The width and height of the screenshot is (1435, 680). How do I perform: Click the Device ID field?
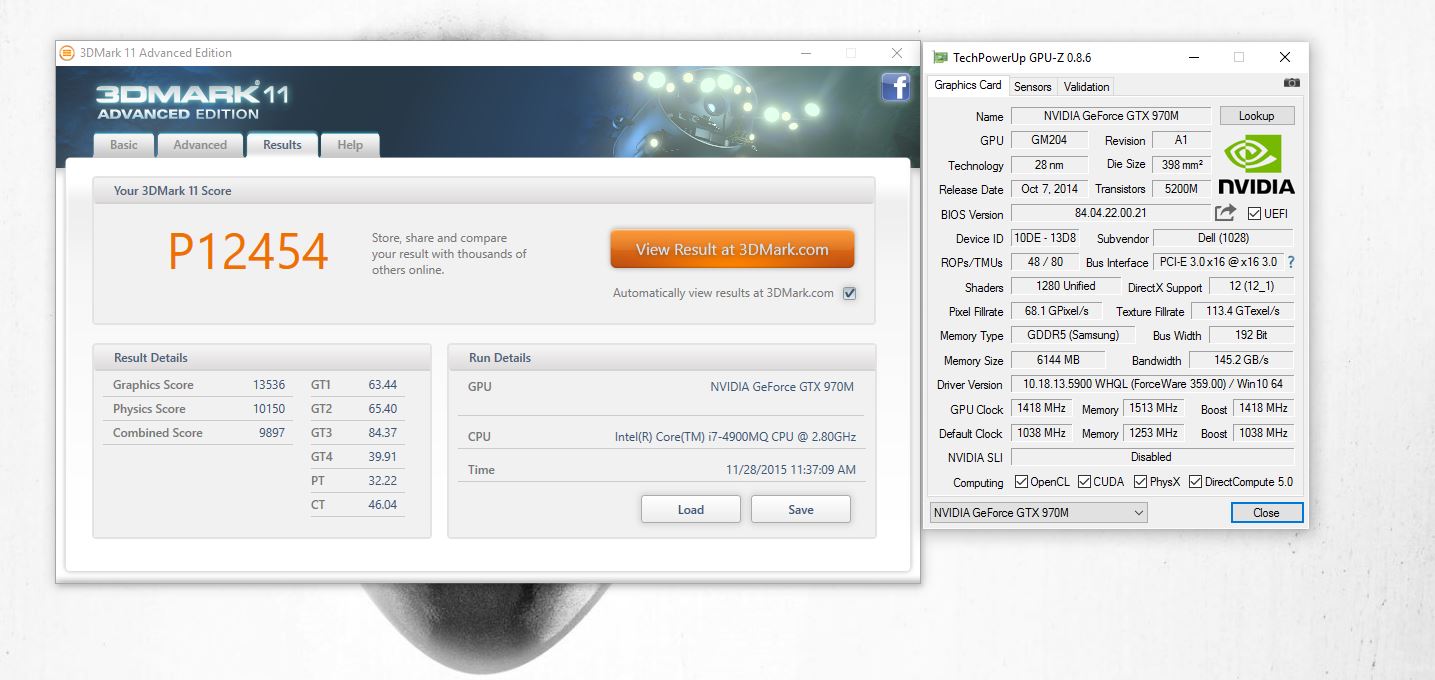point(1045,238)
